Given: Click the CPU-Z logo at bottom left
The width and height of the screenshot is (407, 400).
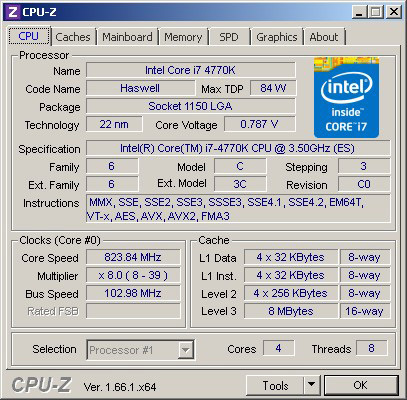Looking at the screenshot, I should (42, 385).
